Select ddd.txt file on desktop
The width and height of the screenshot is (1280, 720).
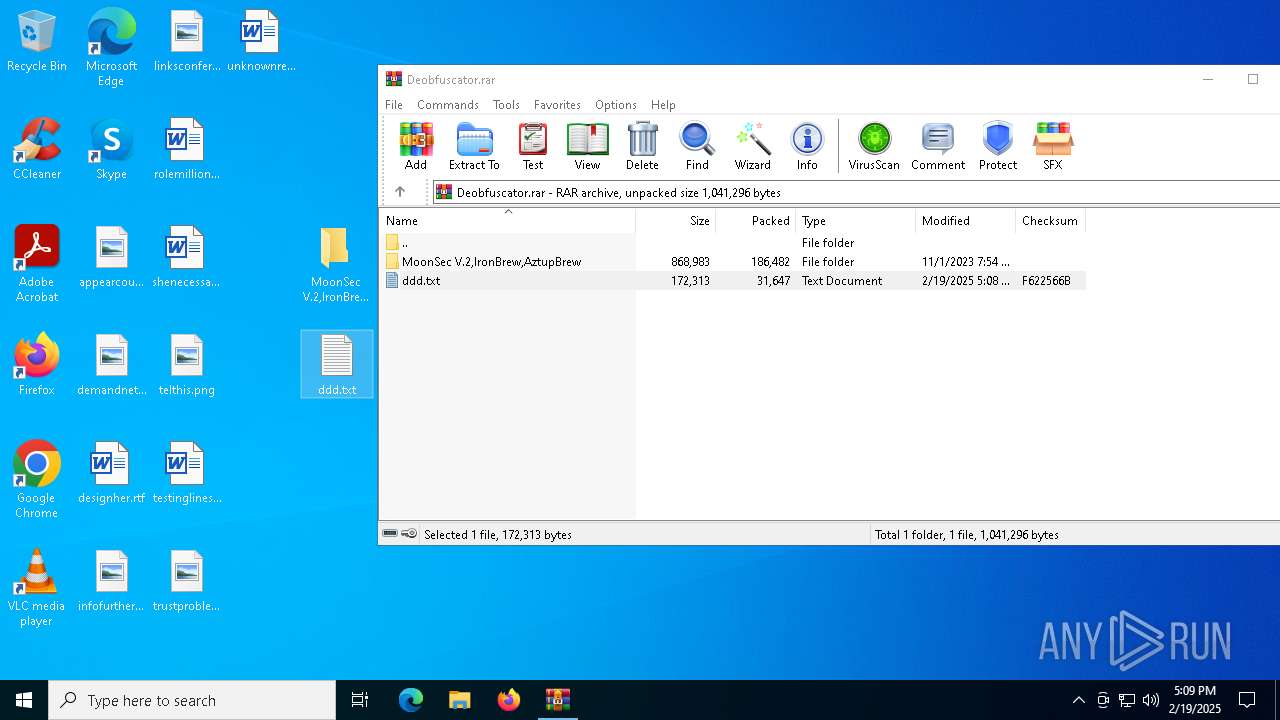[x=337, y=365]
